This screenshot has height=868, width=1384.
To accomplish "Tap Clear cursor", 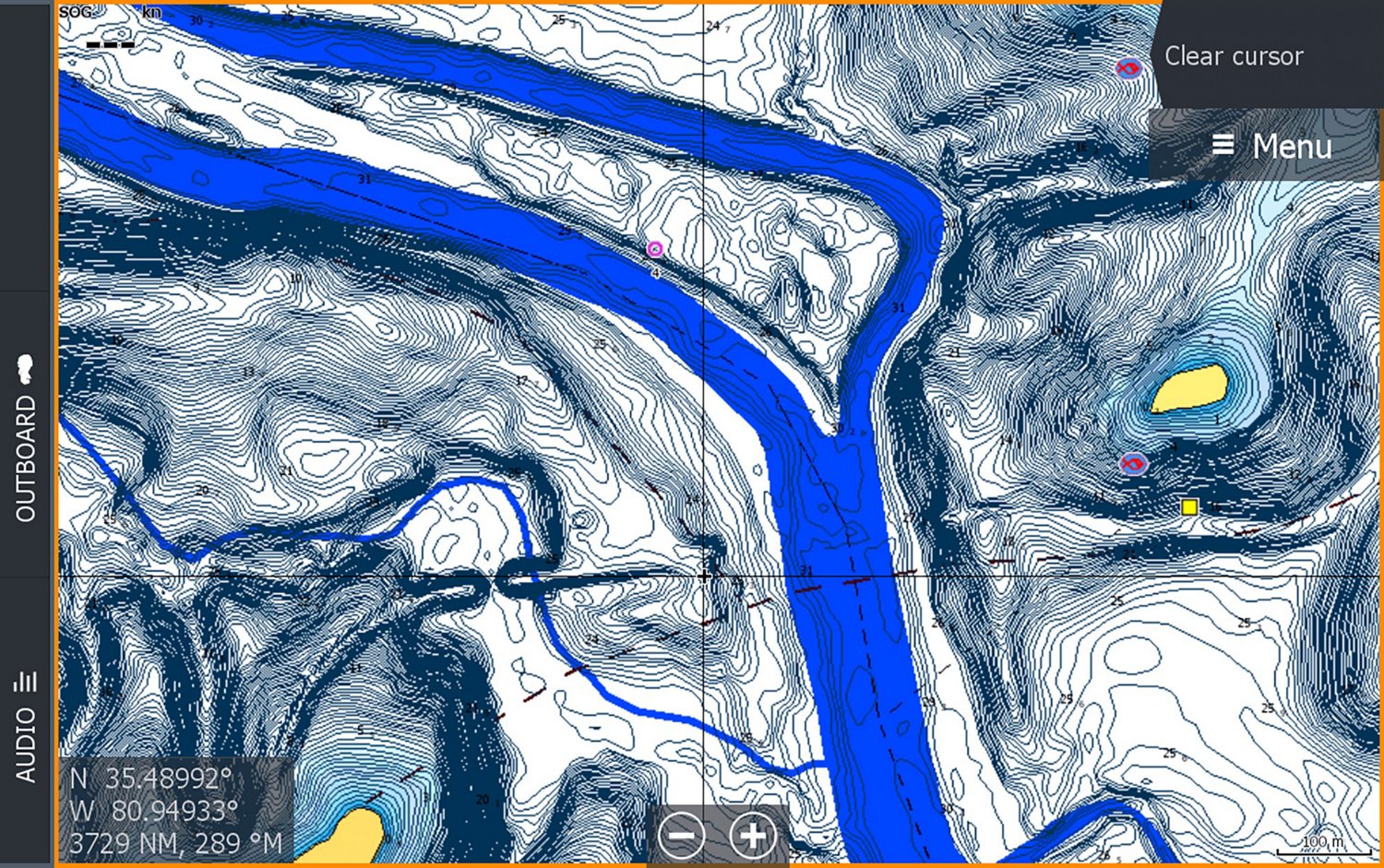I will 1234,56.
